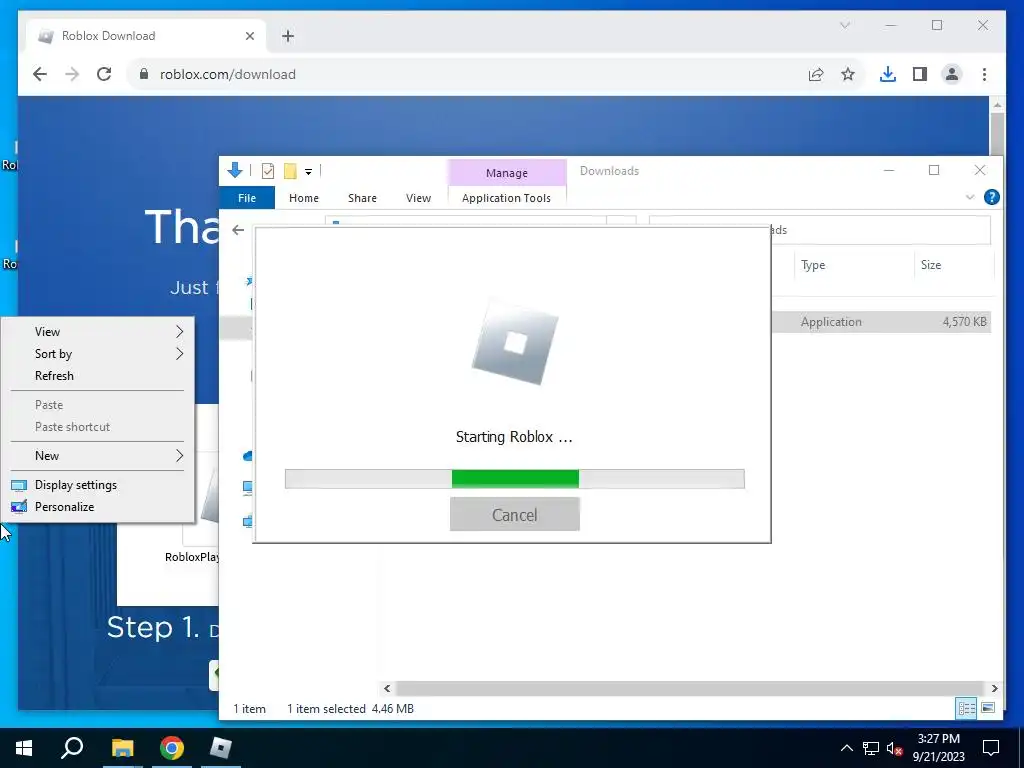This screenshot has height=768, width=1024.
Task: Open taskbar search magnifier
Action: tap(72, 748)
